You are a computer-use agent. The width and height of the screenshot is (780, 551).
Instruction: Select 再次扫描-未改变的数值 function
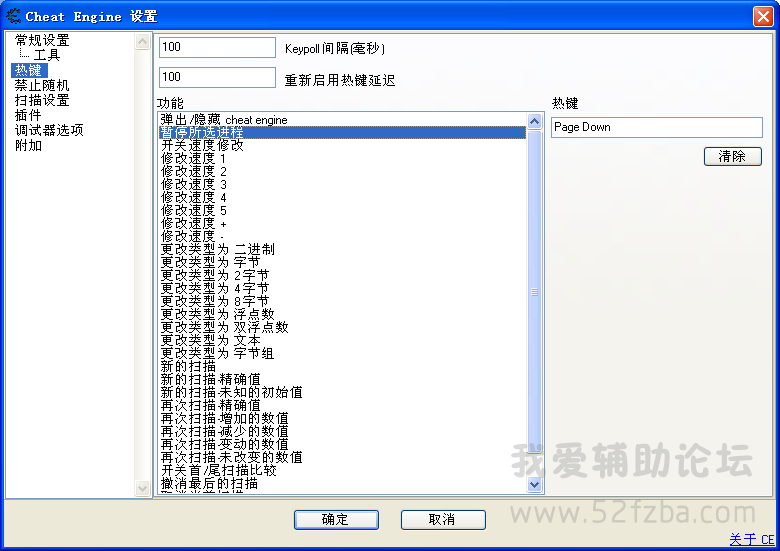[x=342, y=458]
